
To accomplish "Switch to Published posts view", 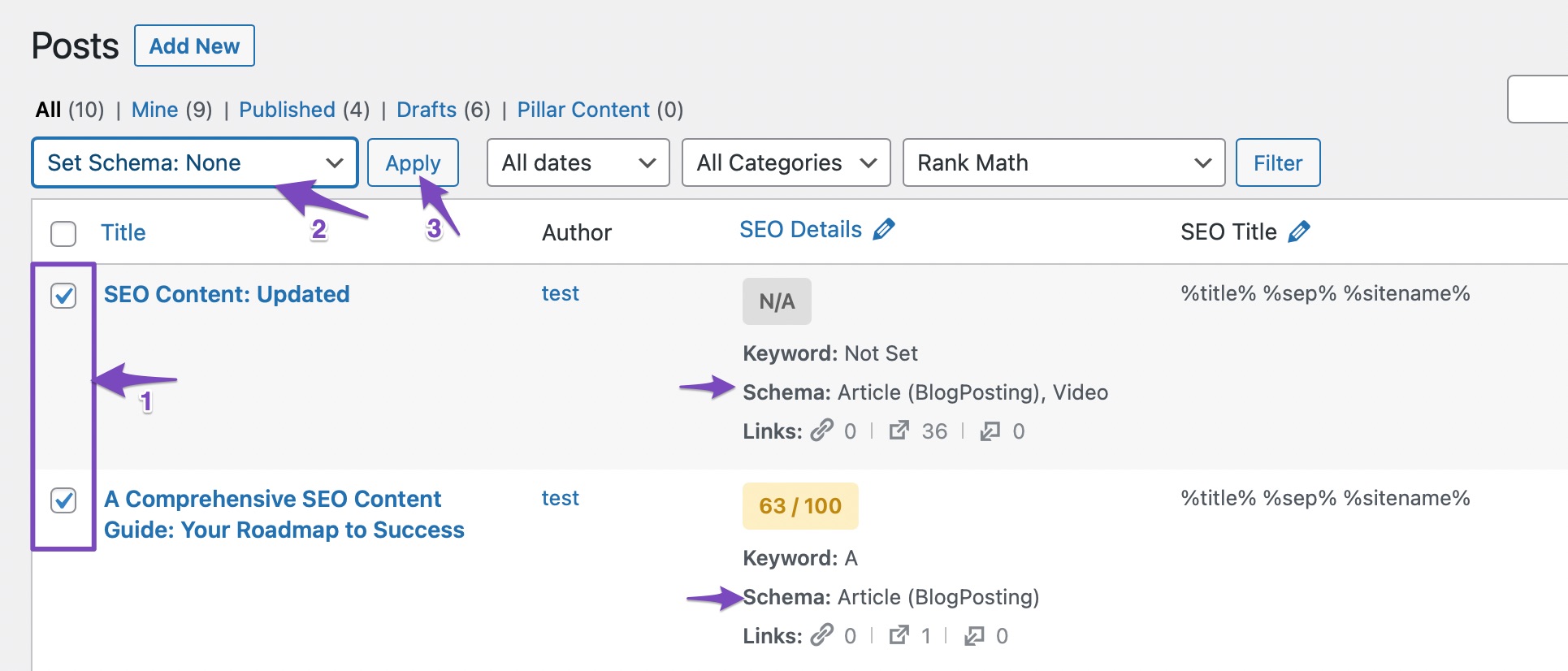I will click(287, 110).
